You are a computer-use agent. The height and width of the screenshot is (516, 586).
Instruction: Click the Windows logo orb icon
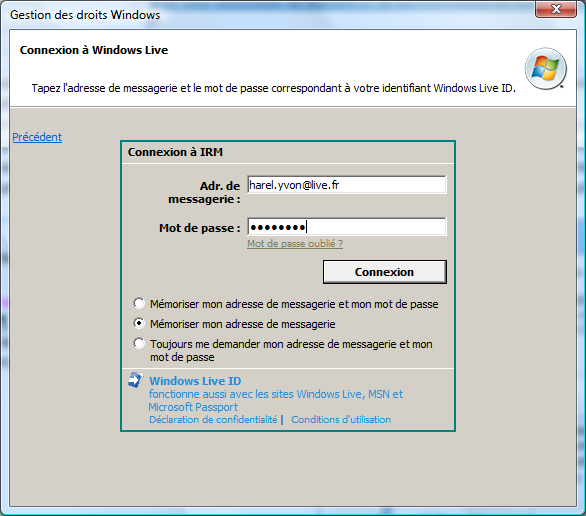(546, 69)
